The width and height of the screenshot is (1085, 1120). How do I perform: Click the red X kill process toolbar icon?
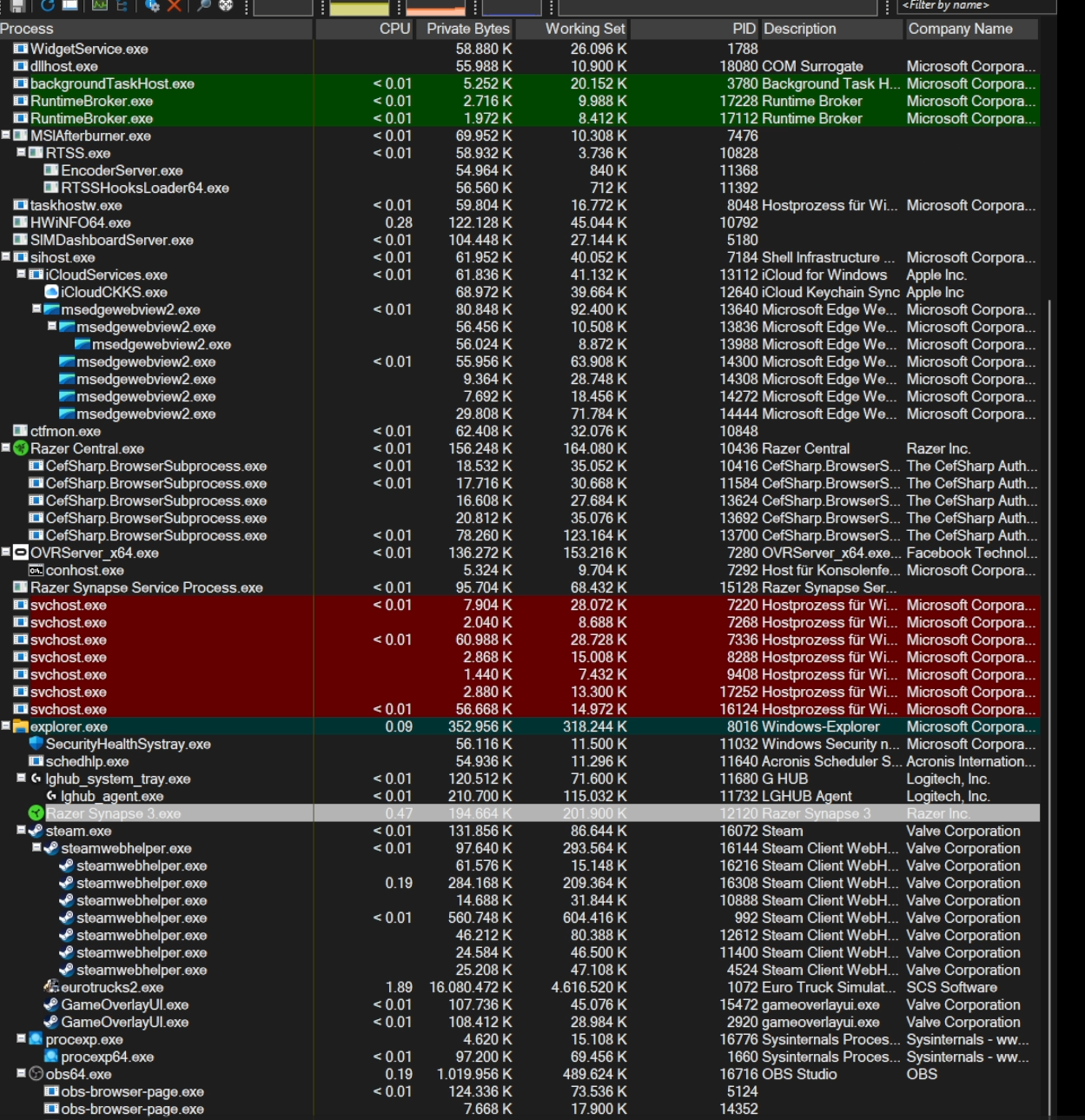point(175,5)
